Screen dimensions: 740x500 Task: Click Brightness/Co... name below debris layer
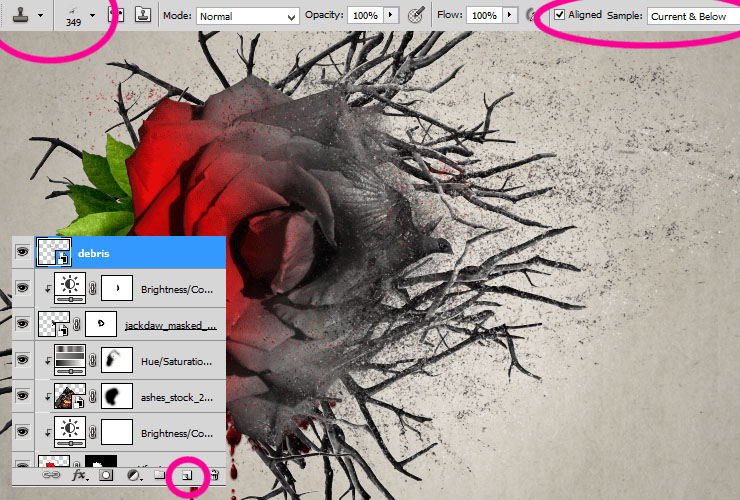(x=177, y=289)
